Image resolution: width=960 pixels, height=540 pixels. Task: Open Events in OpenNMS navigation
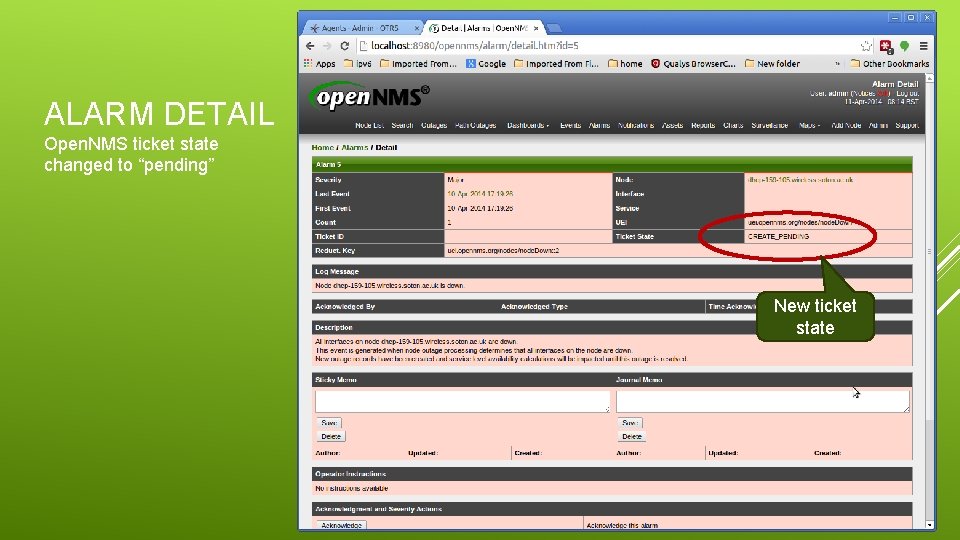(x=571, y=126)
